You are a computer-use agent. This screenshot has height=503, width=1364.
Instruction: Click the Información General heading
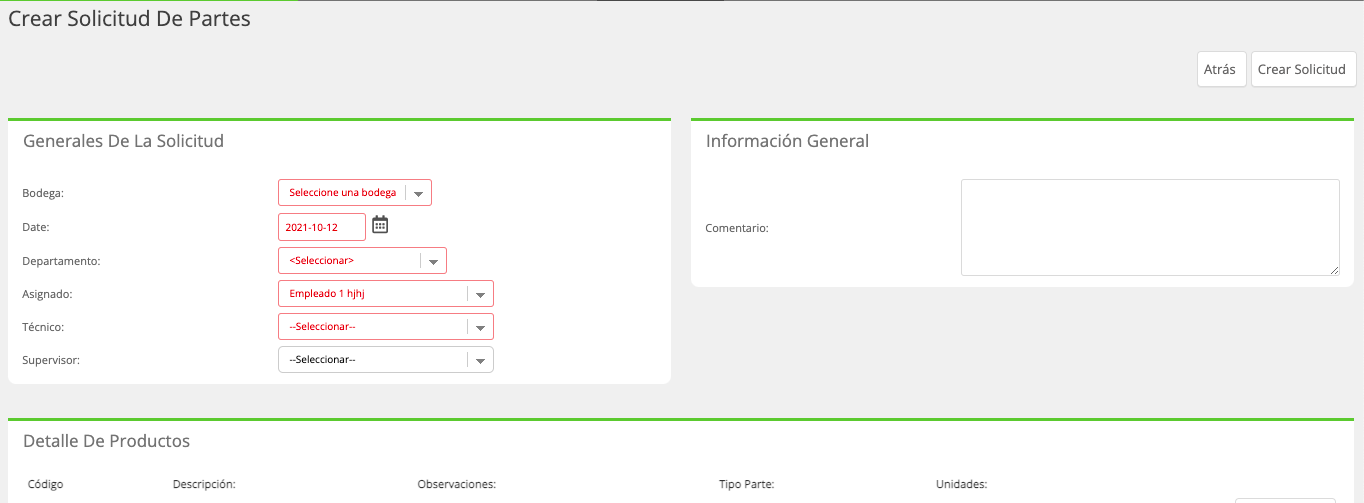tap(787, 141)
